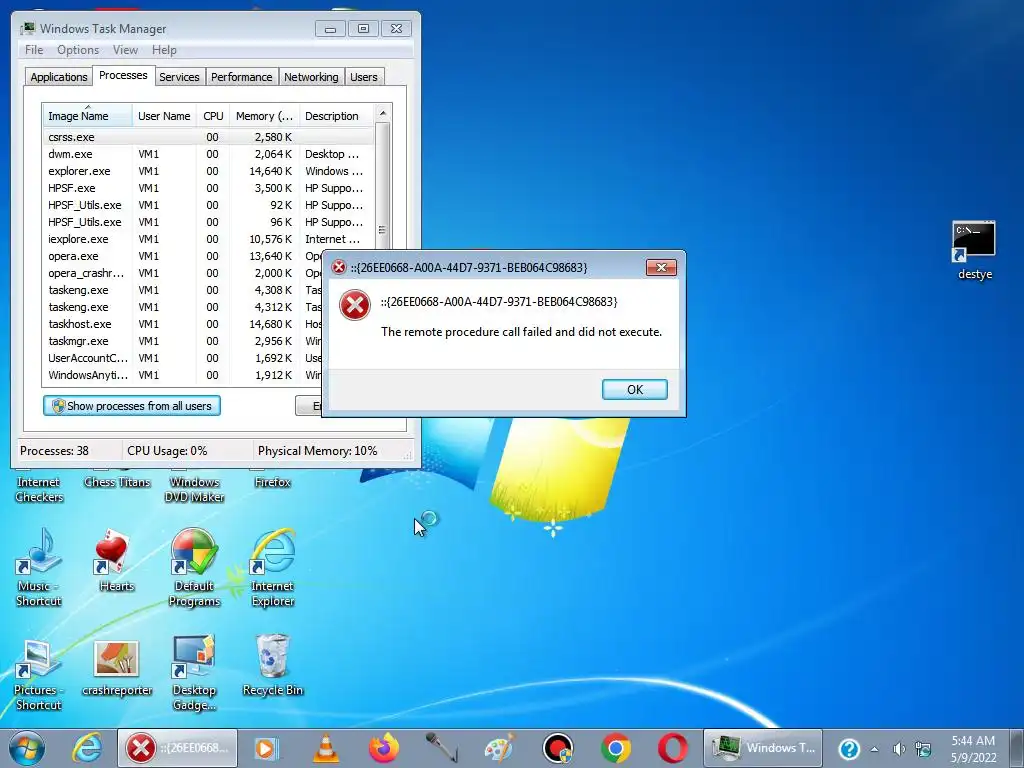This screenshot has width=1024, height=768.
Task: Switch to the Networking tab
Action: click(x=311, y=77)
